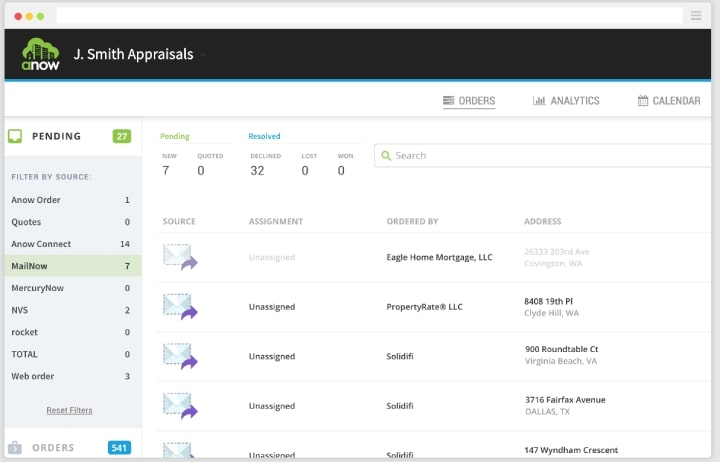Click Solidifi in the 3716 Fairfax Avenue row
The image size is (720, 462).
point(400,406)
